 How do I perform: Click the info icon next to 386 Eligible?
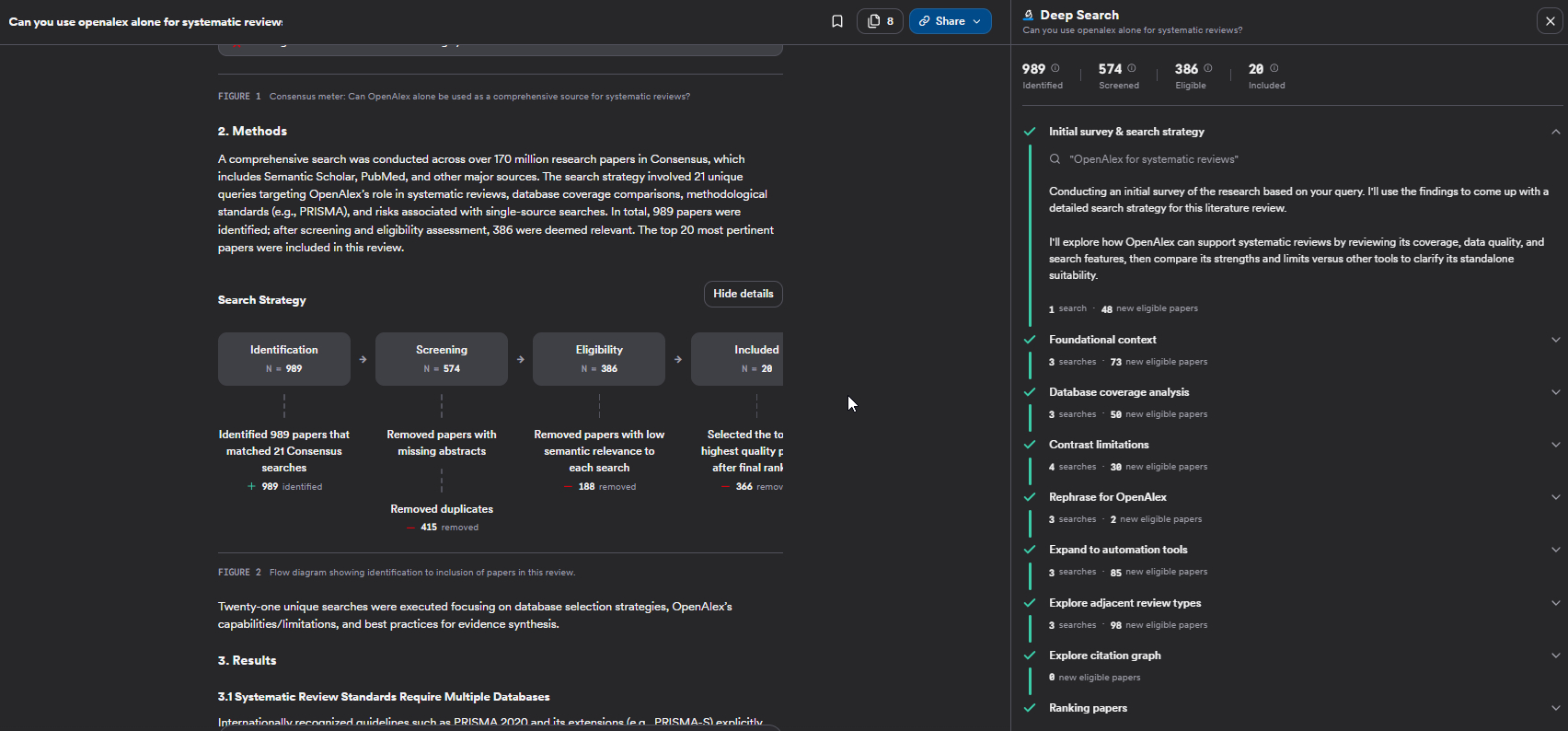(1208, 68)
